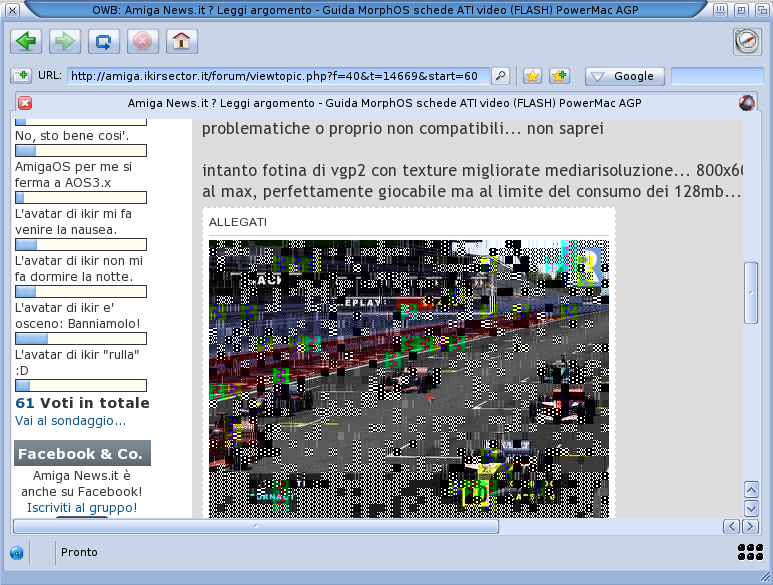
Task: Add bookmark using the star-plus icon
Action: point(559,76)
